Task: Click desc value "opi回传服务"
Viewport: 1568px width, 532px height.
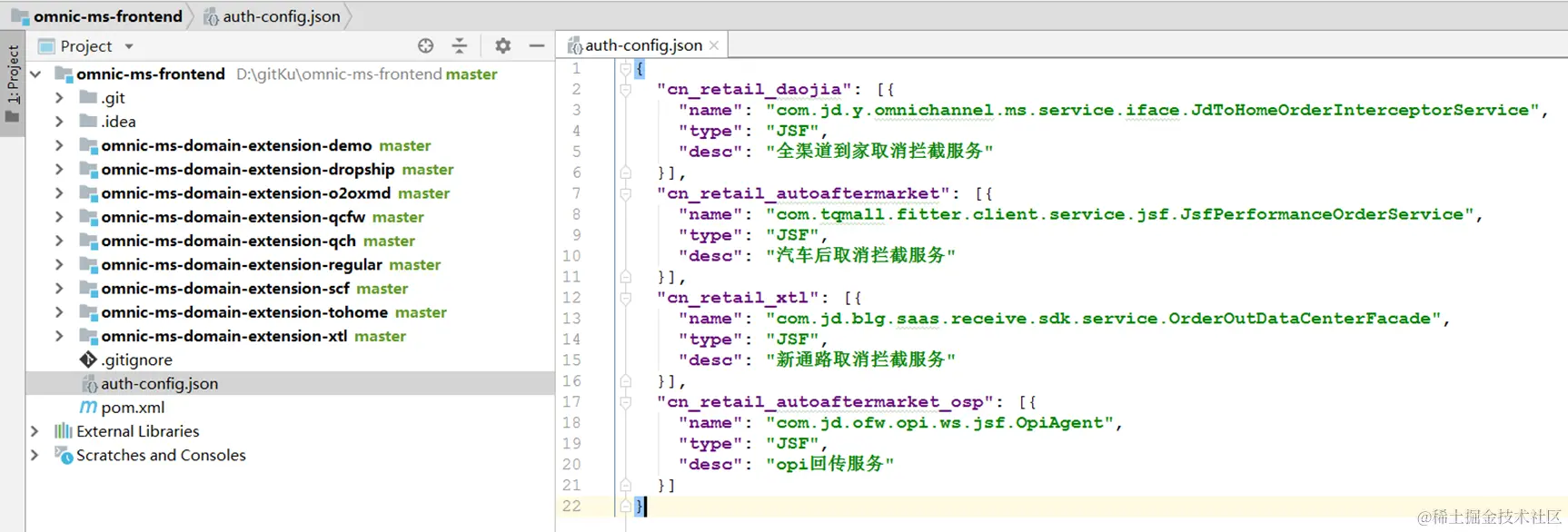Action: coord(829,464)
